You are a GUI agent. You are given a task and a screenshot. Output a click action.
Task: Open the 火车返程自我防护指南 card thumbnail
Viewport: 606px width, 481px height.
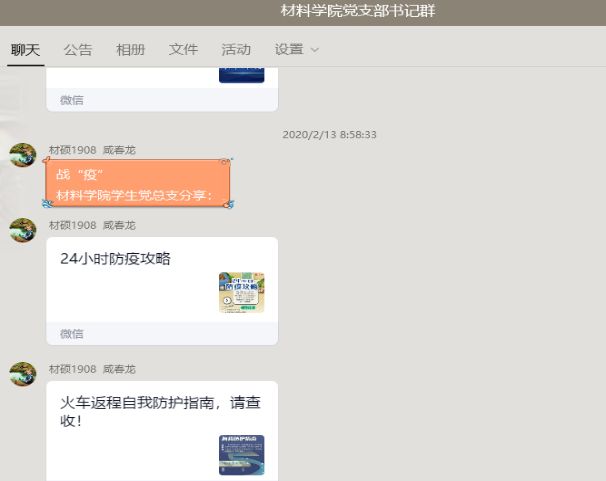click(x=241, y=454)
